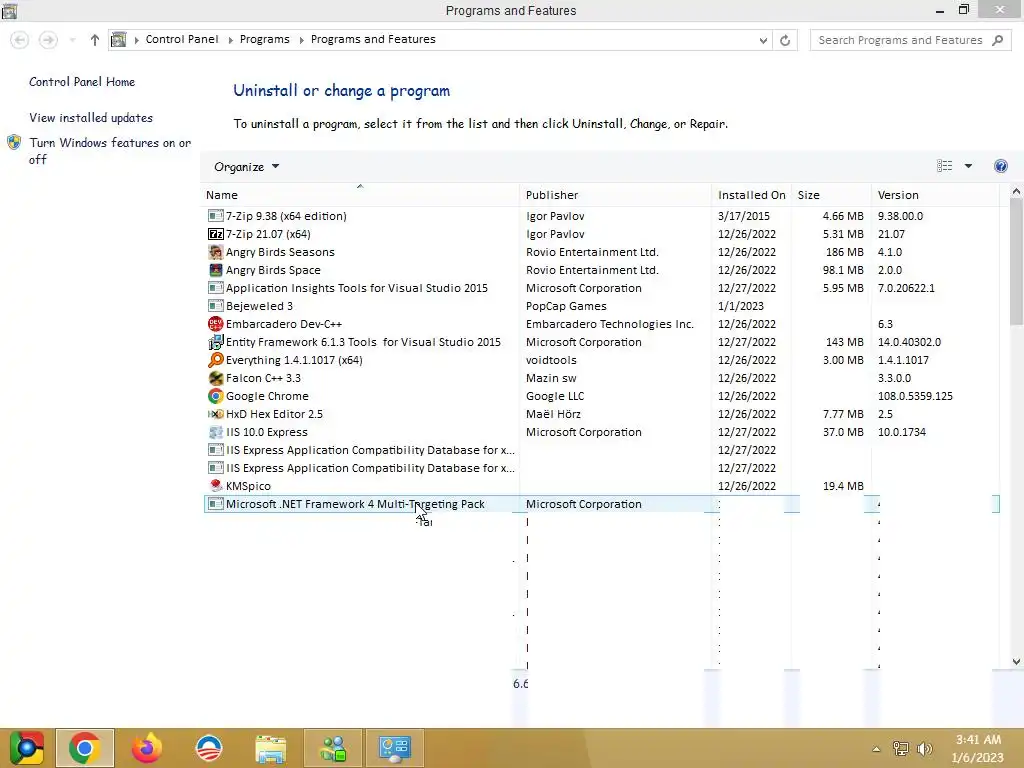Go up one level with the Up arrow

95,40
